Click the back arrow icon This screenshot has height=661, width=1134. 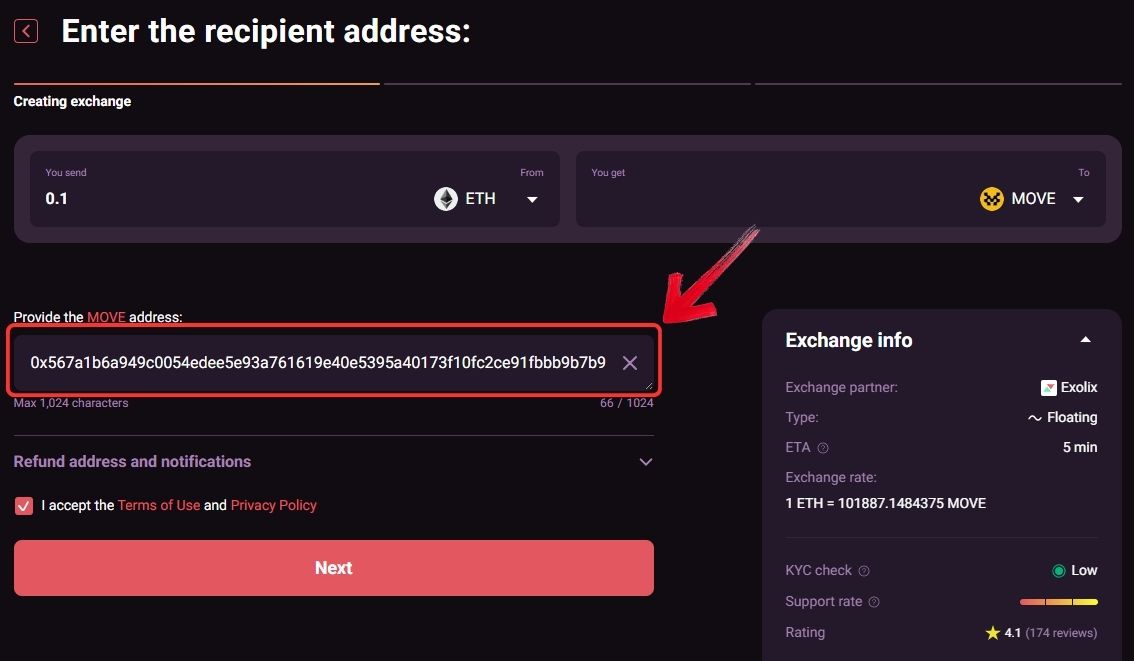tap(26, 31)
